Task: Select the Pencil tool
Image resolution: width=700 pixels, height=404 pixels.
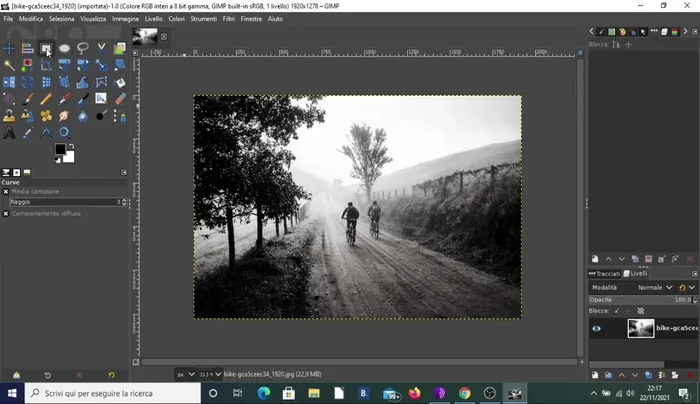Action: (46, 99)
